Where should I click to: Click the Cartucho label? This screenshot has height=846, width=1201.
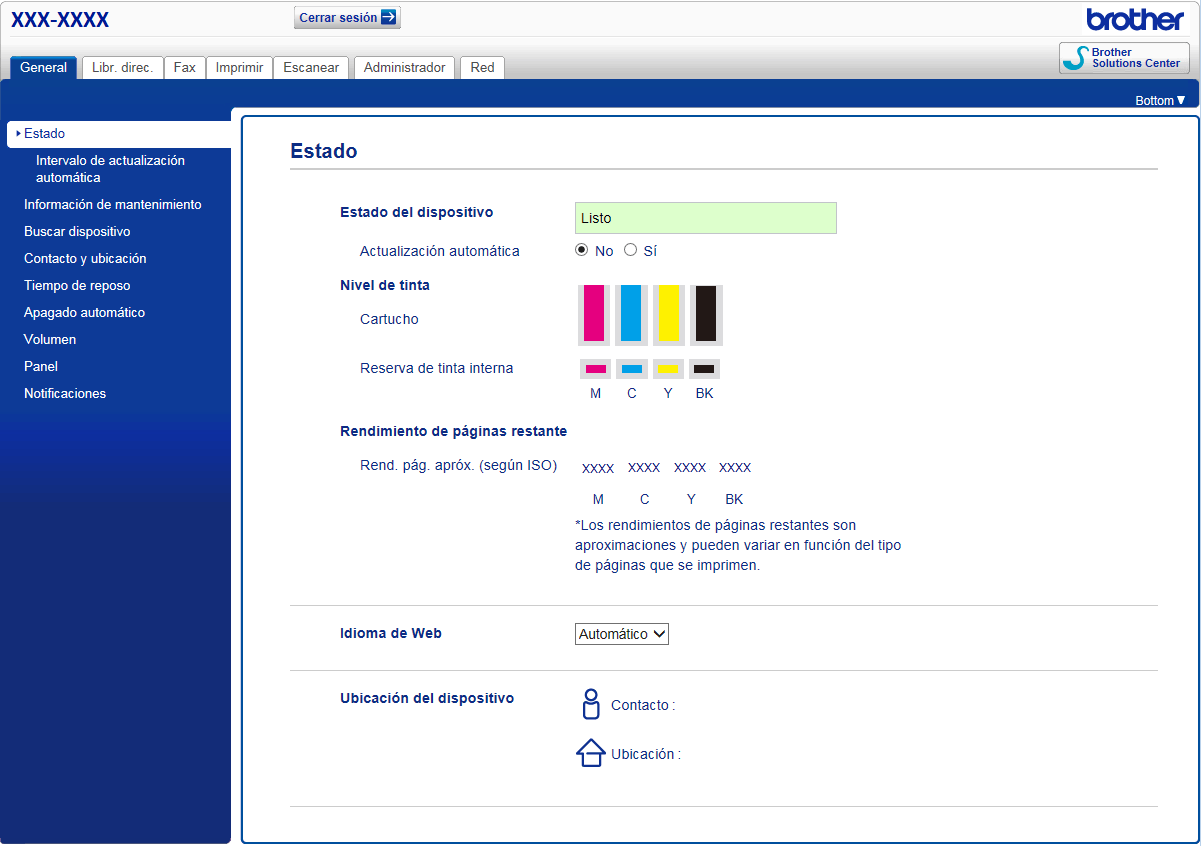click(x=390, y=319)
